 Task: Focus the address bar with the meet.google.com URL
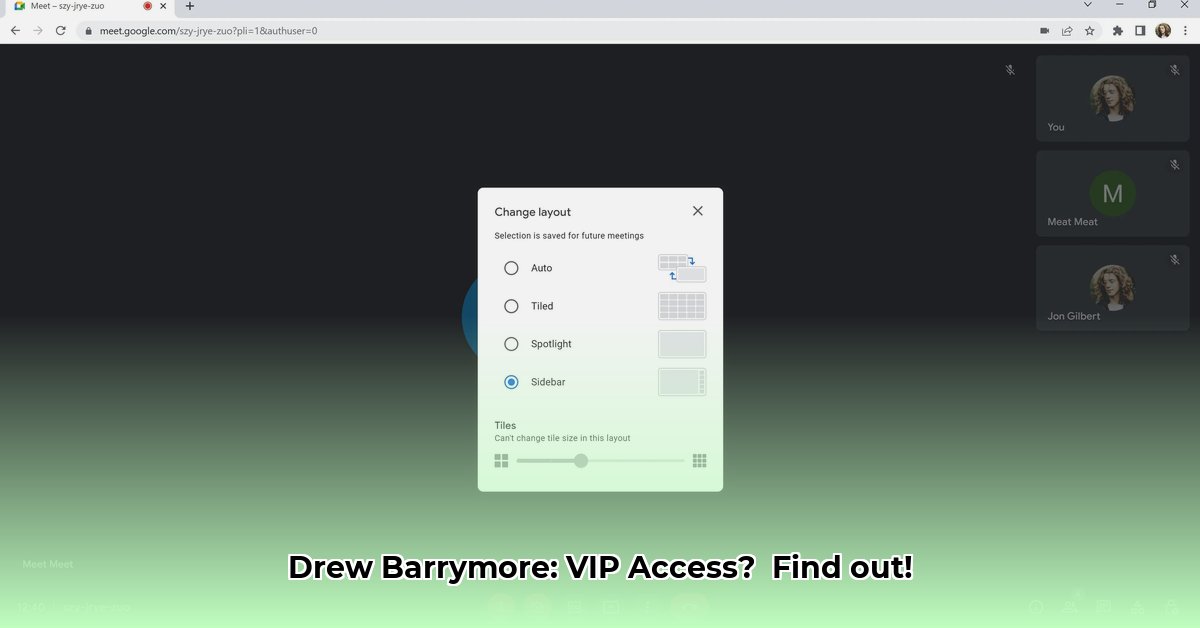point(560,31)
